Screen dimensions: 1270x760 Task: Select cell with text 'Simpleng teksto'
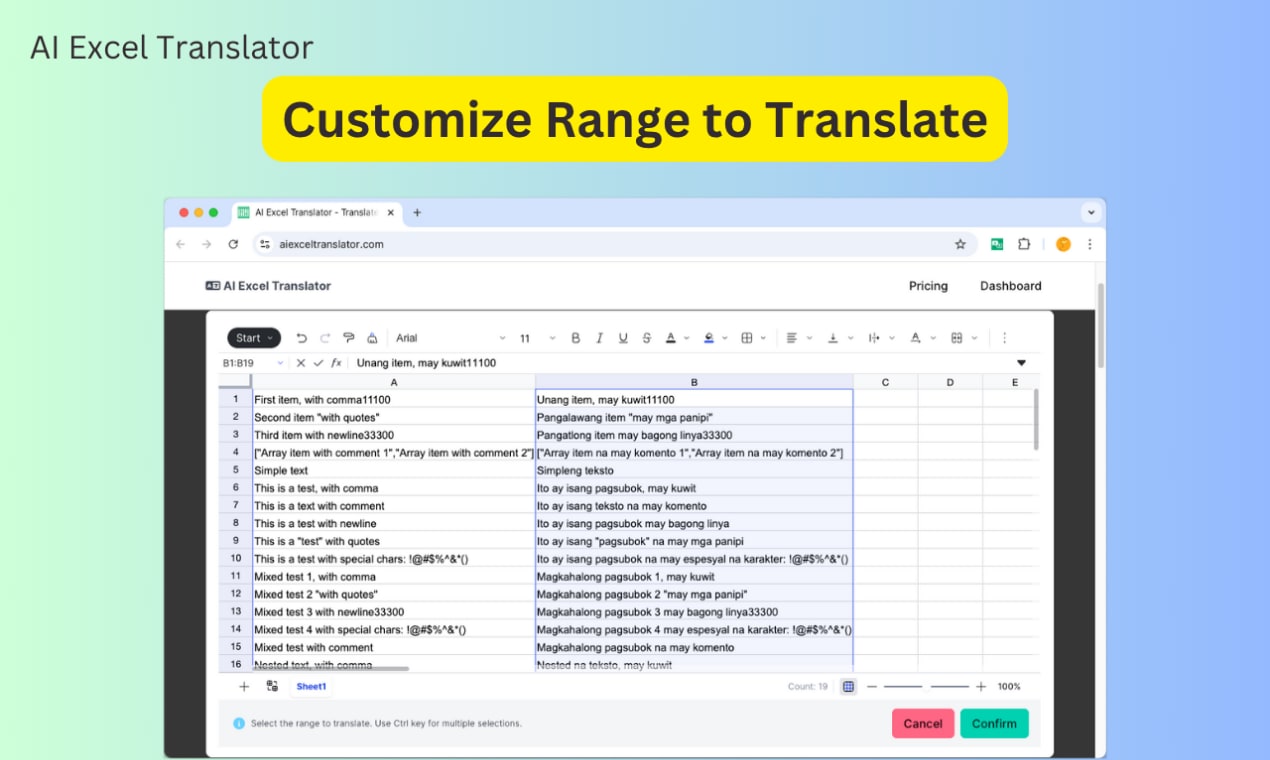(694, 470)
